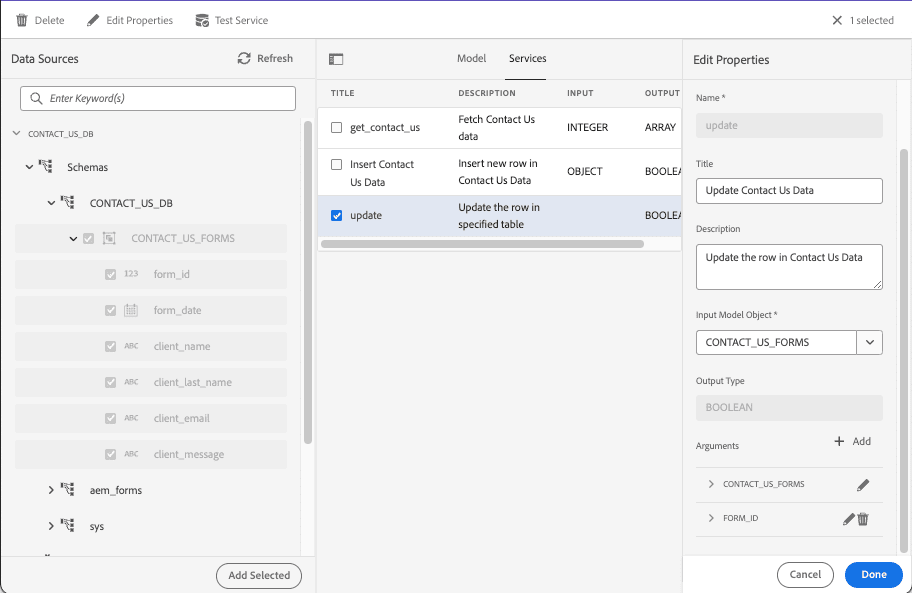Delete the FORM_ID argument trash icon
This screenshot has width=912, height=593.
(863, 519)
